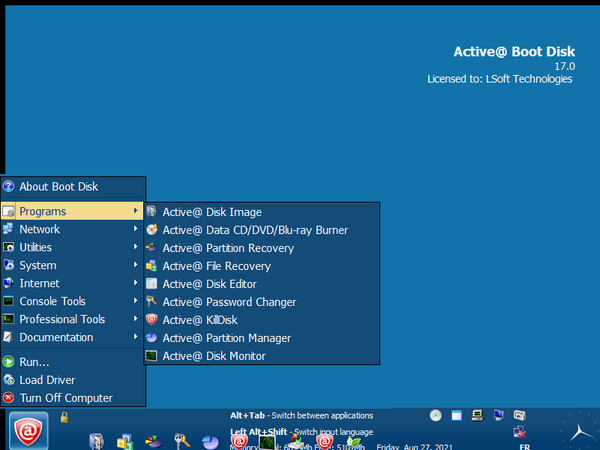This screenshot has width=600, height=450.
Task: Open the Disk Monitor icon on the taskbar
Action: point(267,442)
